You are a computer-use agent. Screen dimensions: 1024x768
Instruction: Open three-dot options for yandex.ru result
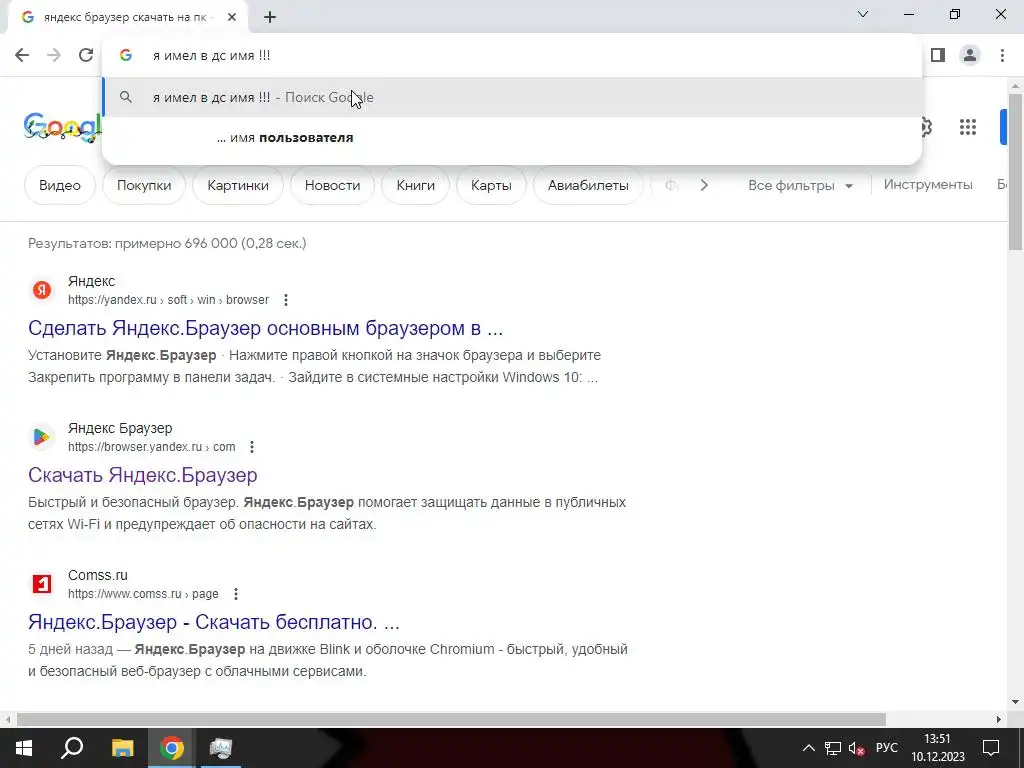tap(285, 300)
